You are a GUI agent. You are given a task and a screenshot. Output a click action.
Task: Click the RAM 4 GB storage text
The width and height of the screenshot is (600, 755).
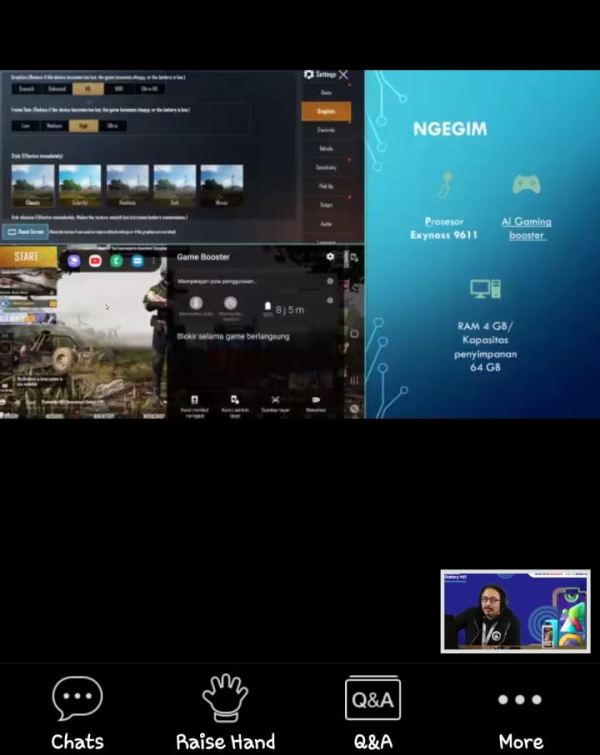click(485, 347)
